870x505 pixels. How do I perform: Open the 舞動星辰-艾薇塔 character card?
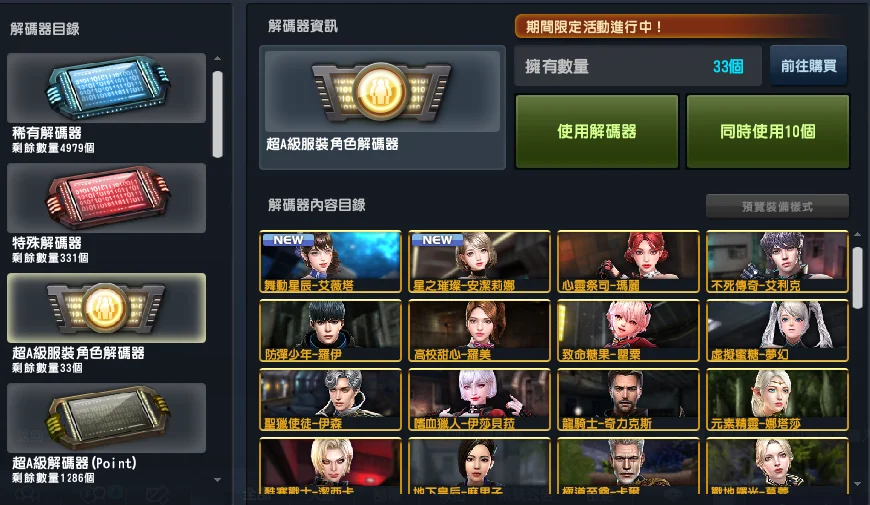coord(330,262)
